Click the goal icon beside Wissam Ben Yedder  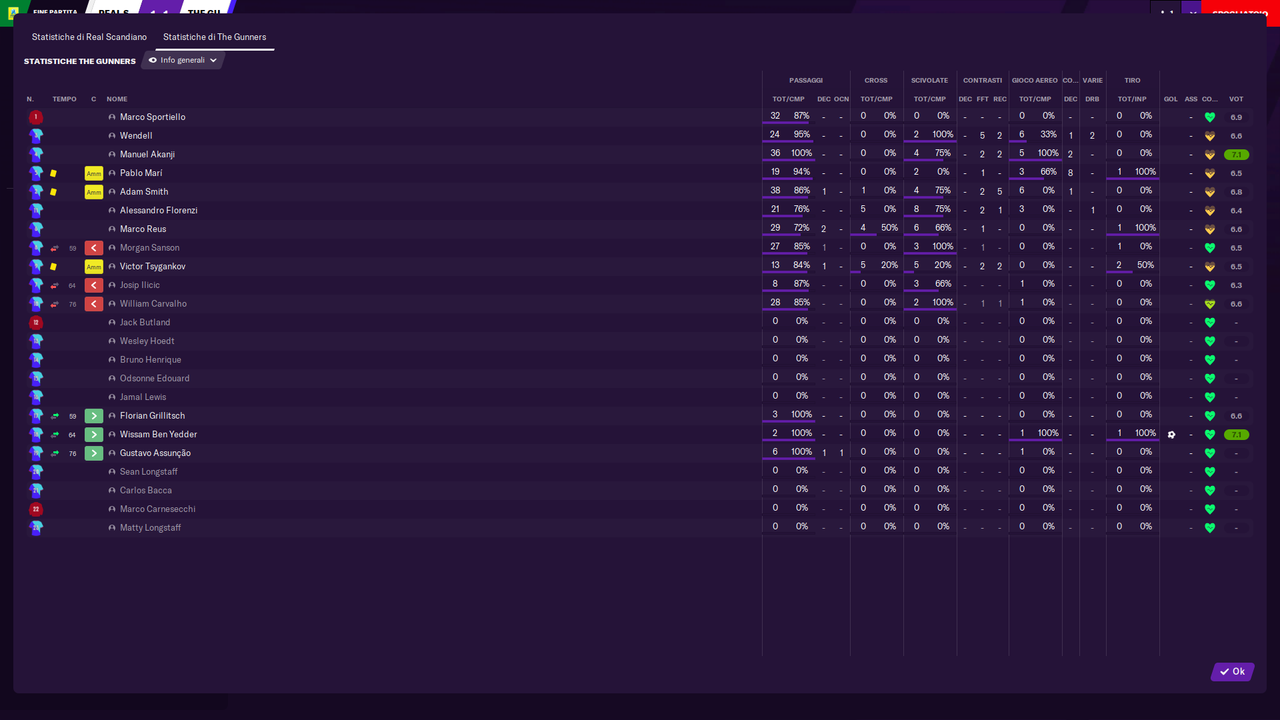(1171, 434)
